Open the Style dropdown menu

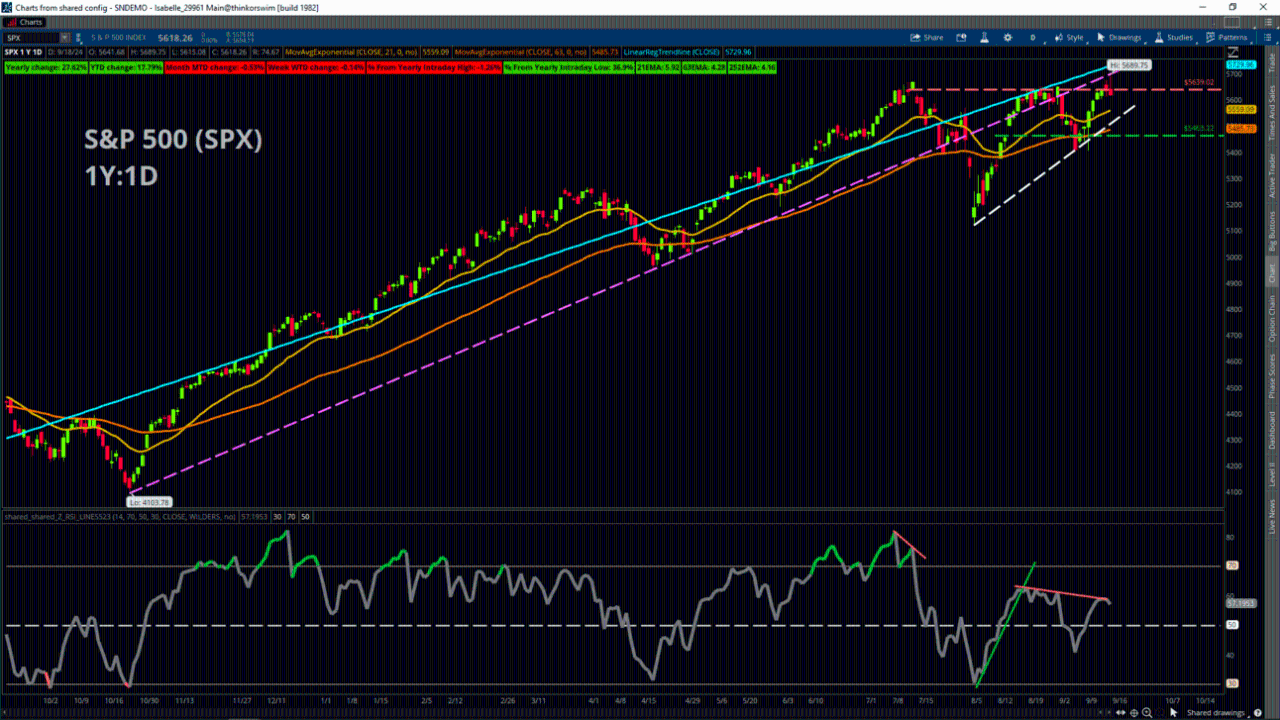point(1069,37)
